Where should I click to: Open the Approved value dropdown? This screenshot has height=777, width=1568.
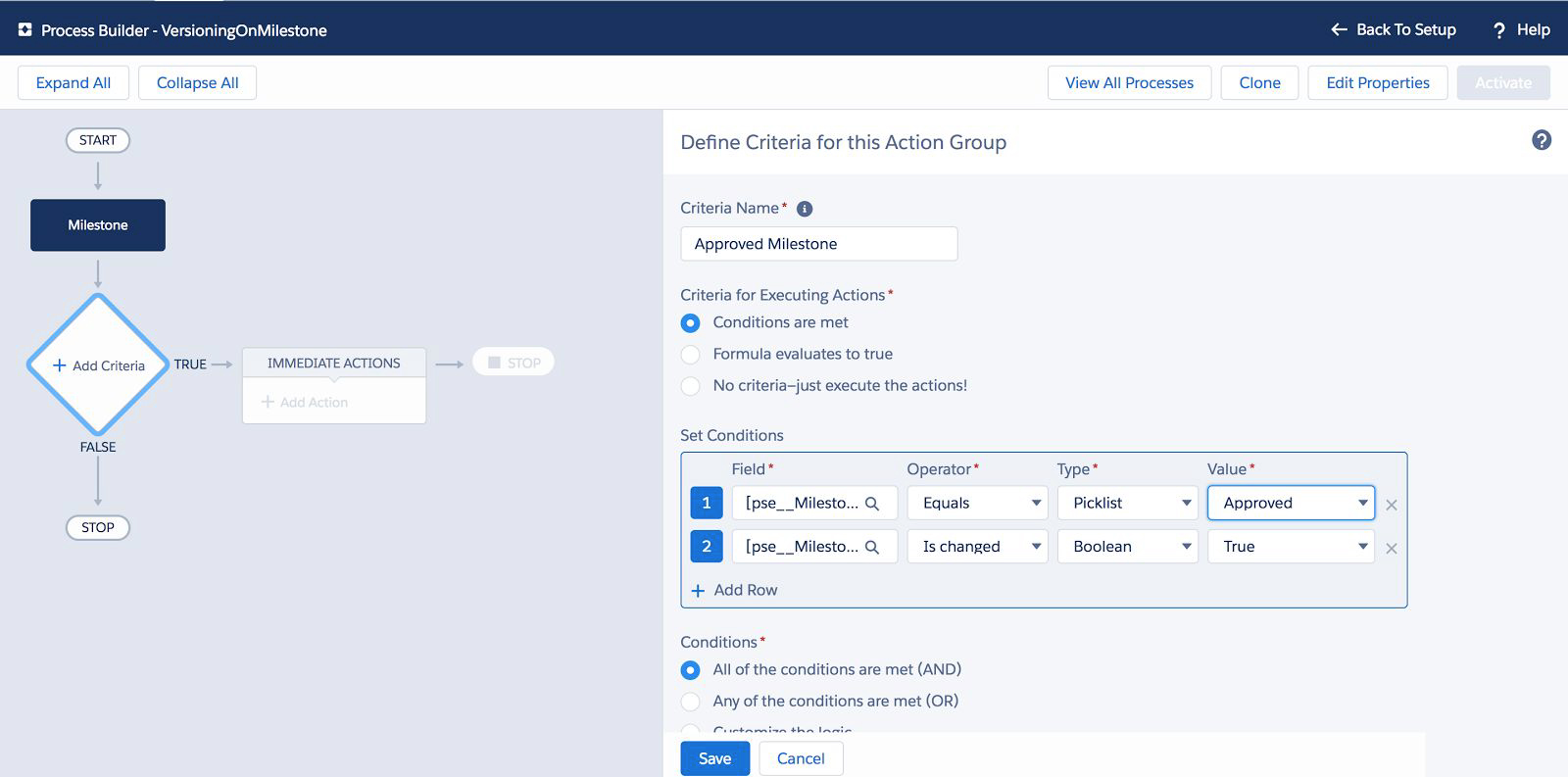coord(1291,503)
